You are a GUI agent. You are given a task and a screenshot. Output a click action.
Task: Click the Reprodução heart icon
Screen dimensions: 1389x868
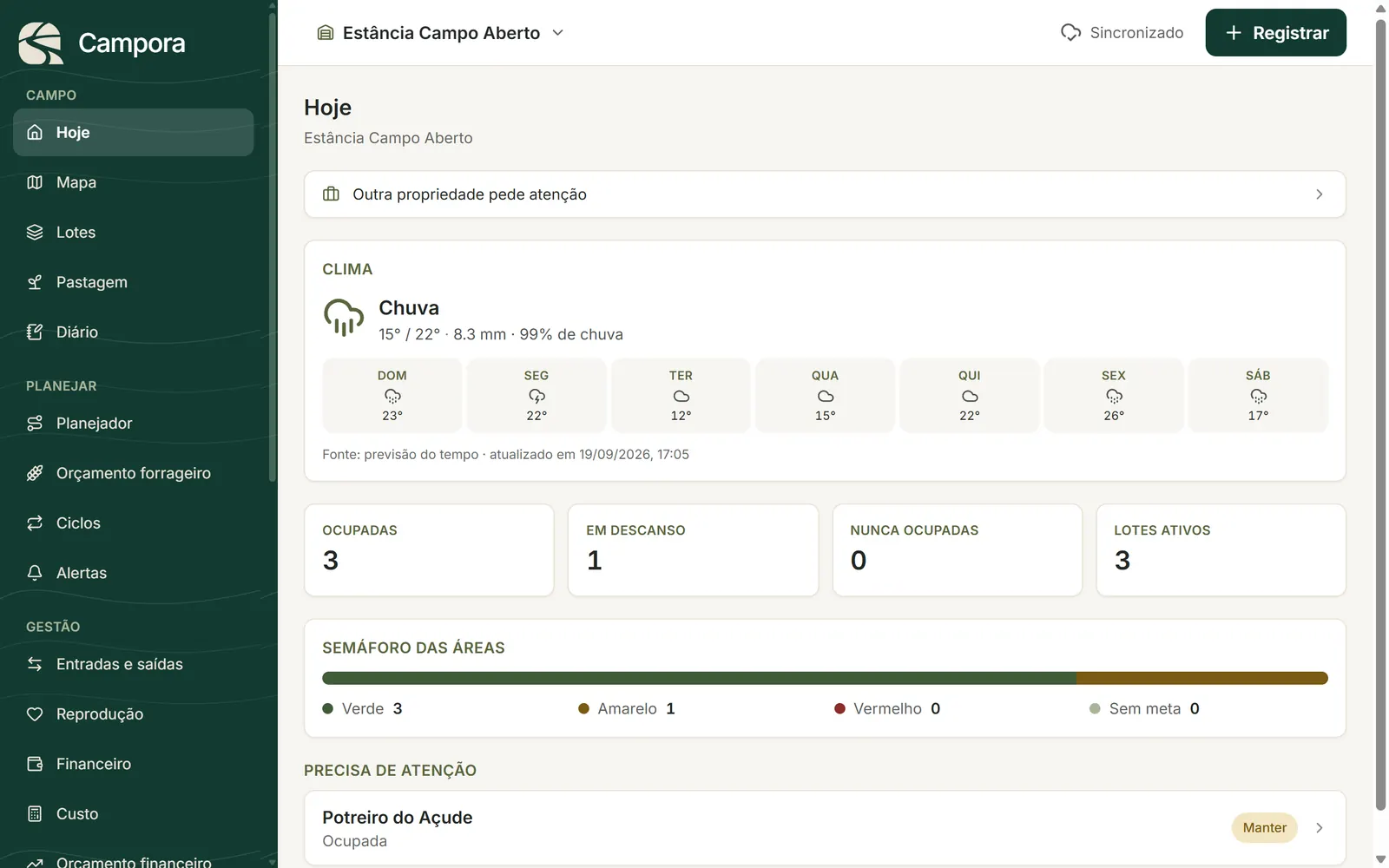35,713
